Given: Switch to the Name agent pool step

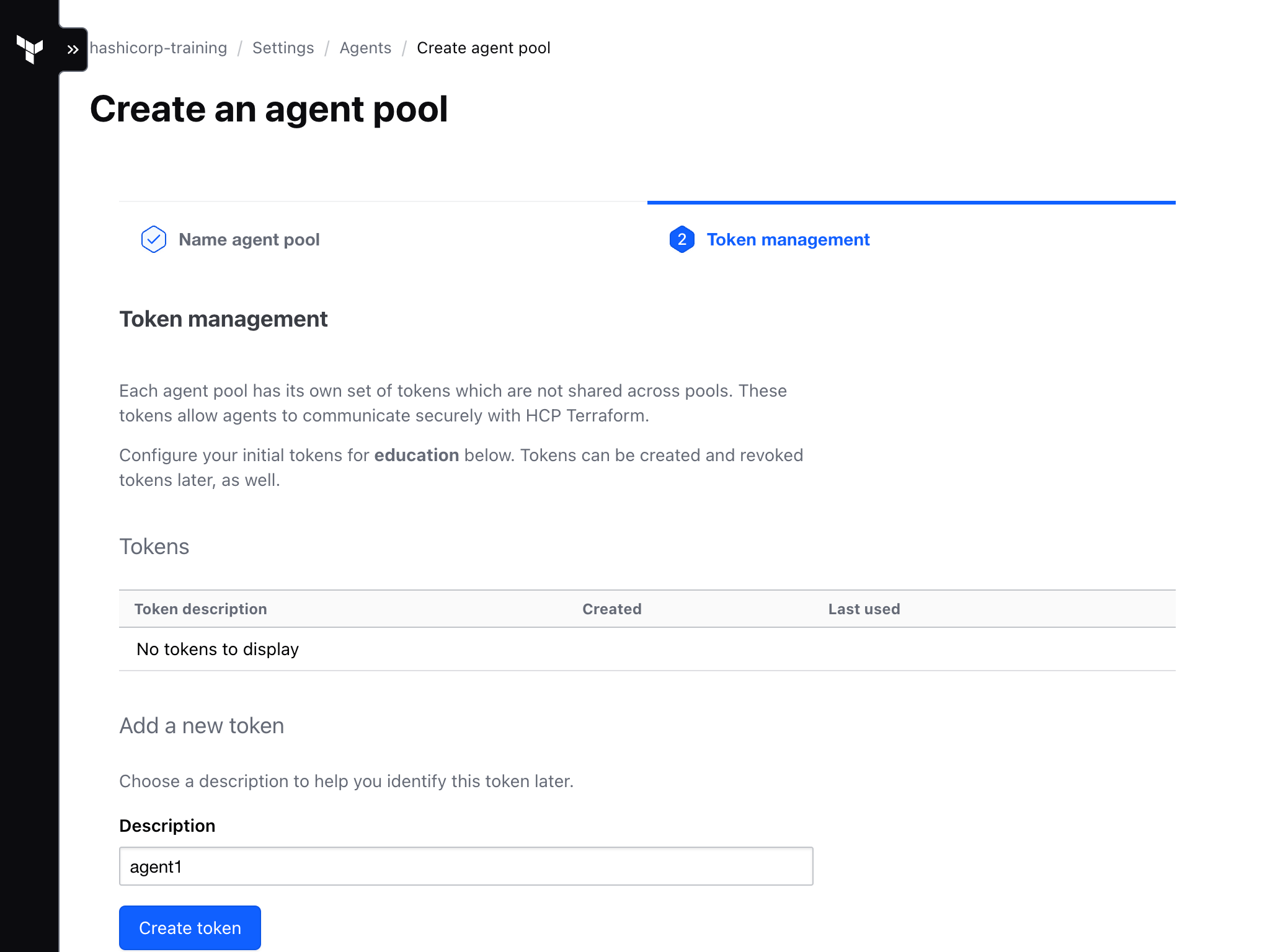Looking at the screenshot, I should click(x=249, y=239).
